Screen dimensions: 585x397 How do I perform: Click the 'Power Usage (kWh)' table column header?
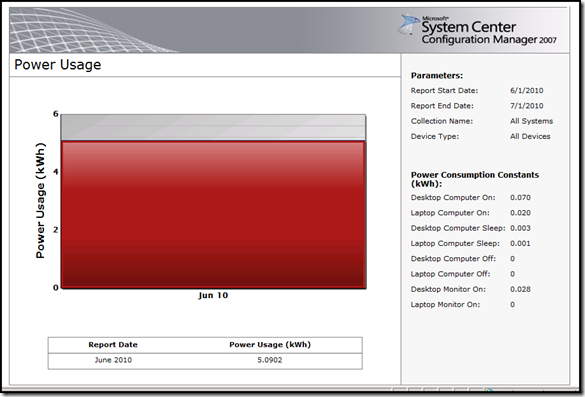pos(270,345)
